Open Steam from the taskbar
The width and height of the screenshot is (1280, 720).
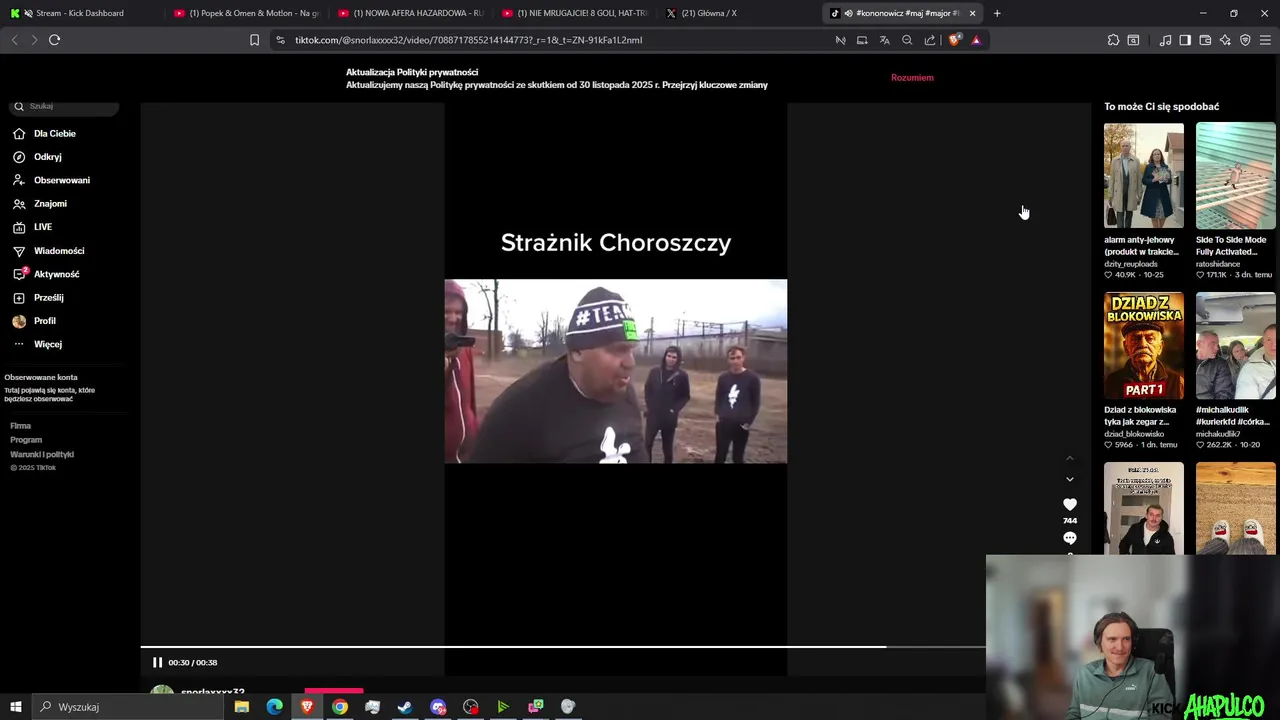(405, 707)
